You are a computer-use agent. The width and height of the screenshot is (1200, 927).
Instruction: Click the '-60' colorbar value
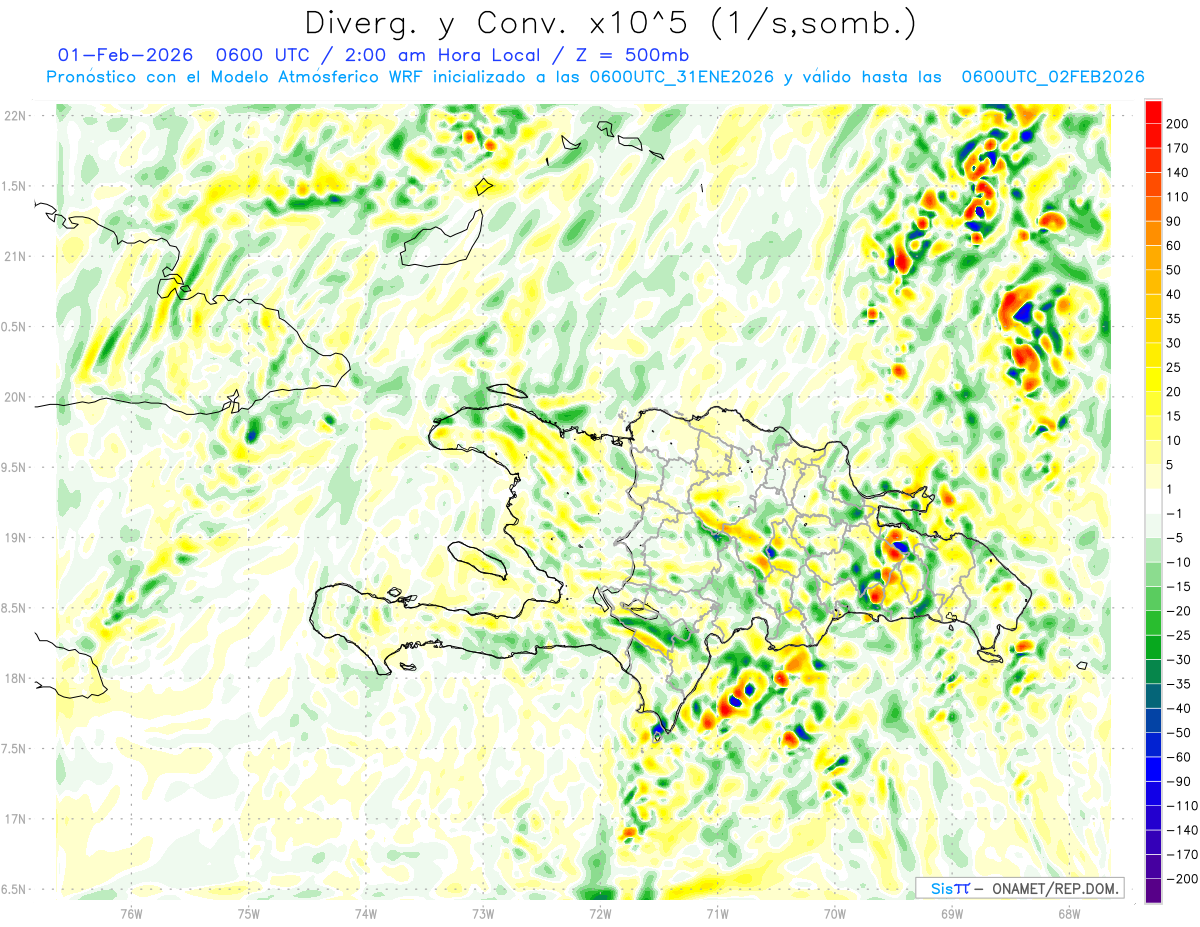pyautogui.click(x=1181, y=757)
